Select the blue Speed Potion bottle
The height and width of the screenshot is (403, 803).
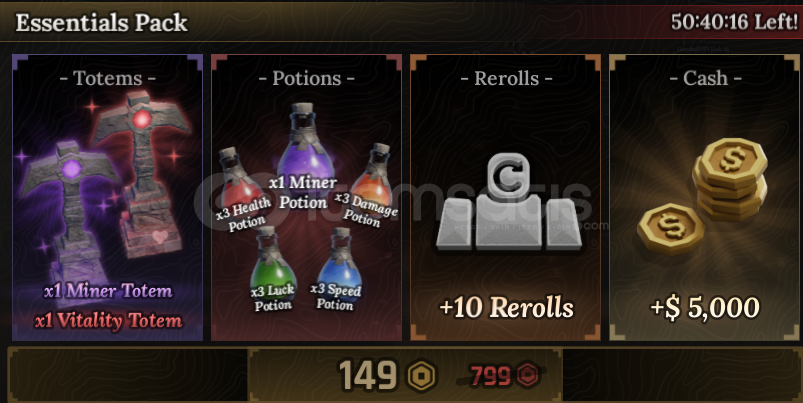(339, 265)
